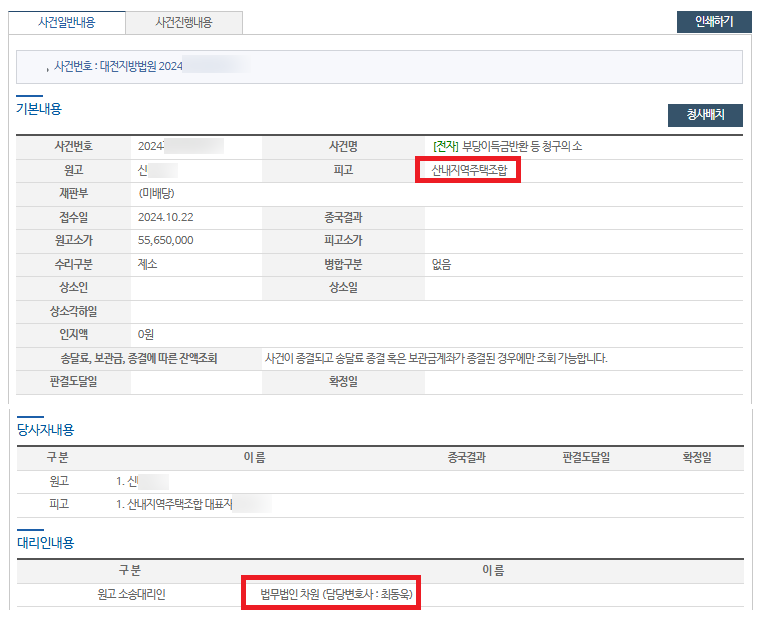Click the 55,650,000 claim amount value
The image size is (764, 620).
(165, 240)
